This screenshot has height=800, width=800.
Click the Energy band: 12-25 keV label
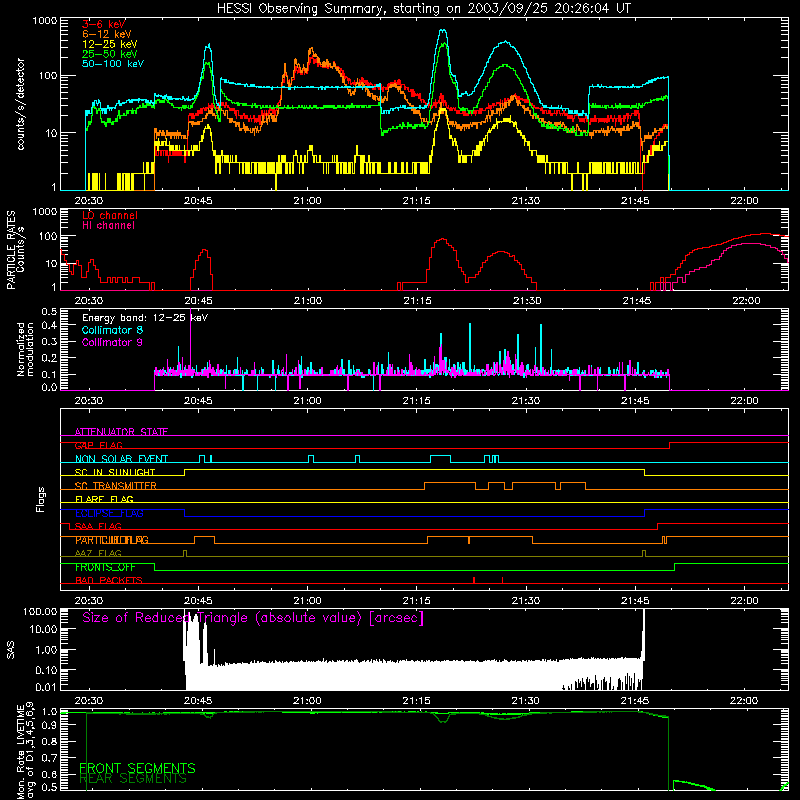(x=145, y=318)
